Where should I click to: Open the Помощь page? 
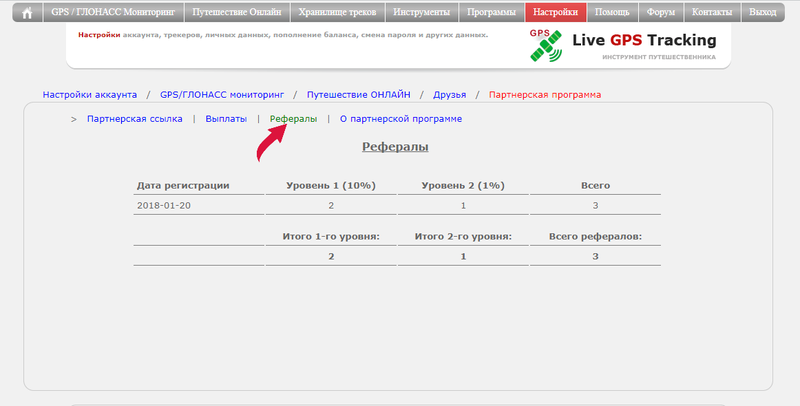tap(612, 13)
